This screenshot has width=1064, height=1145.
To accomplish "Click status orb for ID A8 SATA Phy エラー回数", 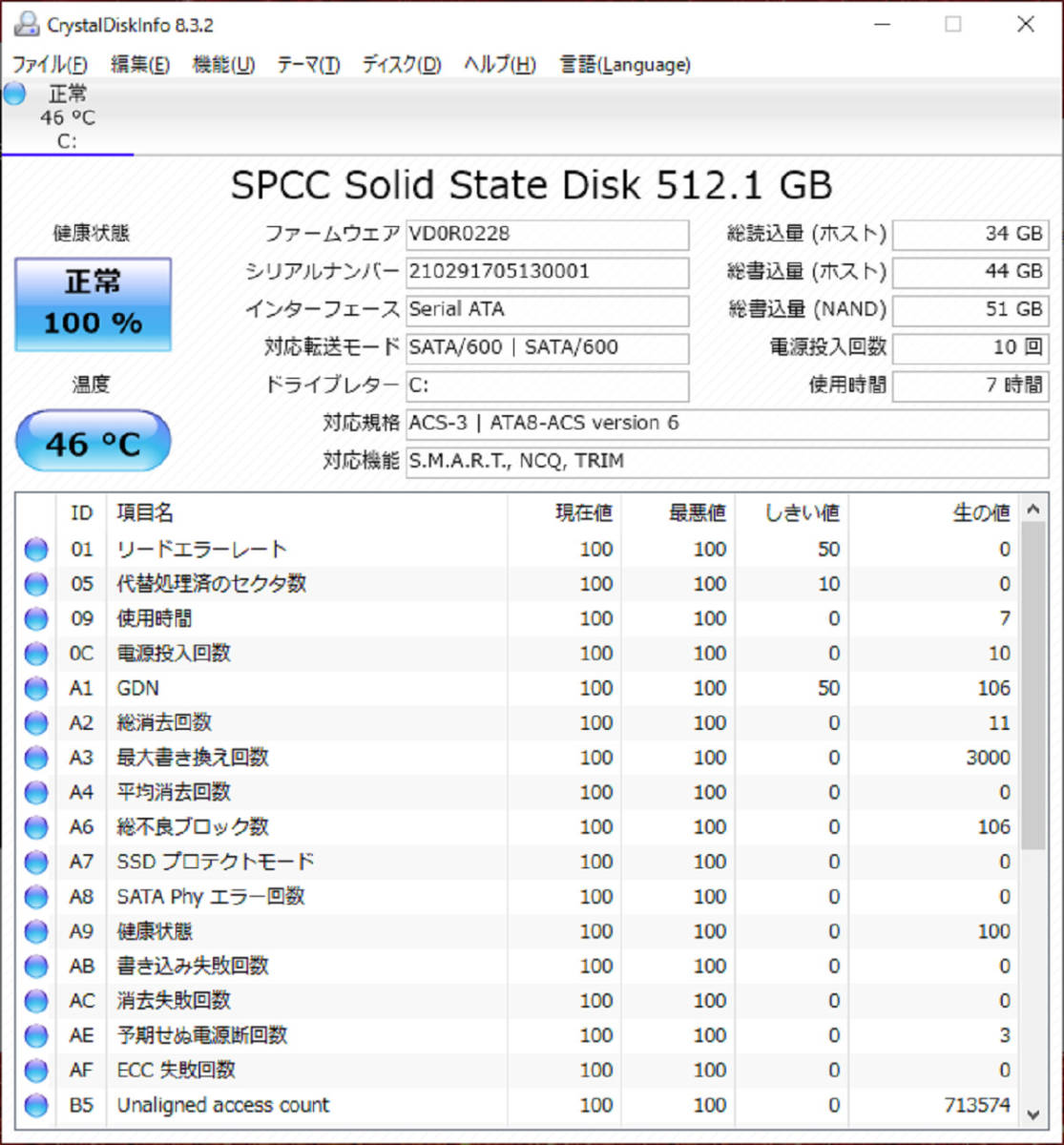I will point(36,897).
